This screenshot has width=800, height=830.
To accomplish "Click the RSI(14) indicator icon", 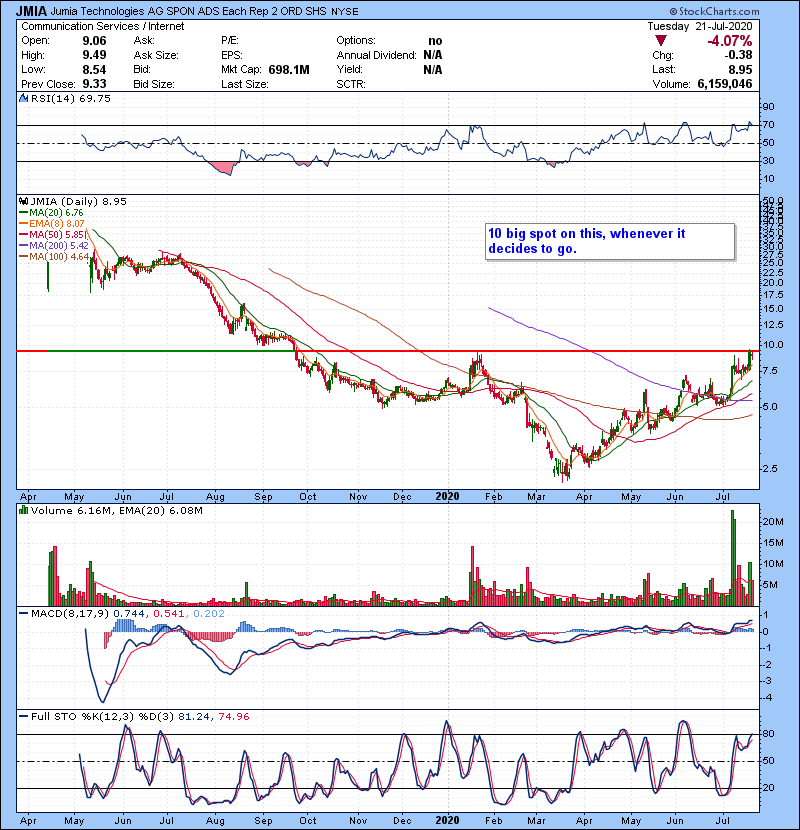I will [x=24, y=98].
